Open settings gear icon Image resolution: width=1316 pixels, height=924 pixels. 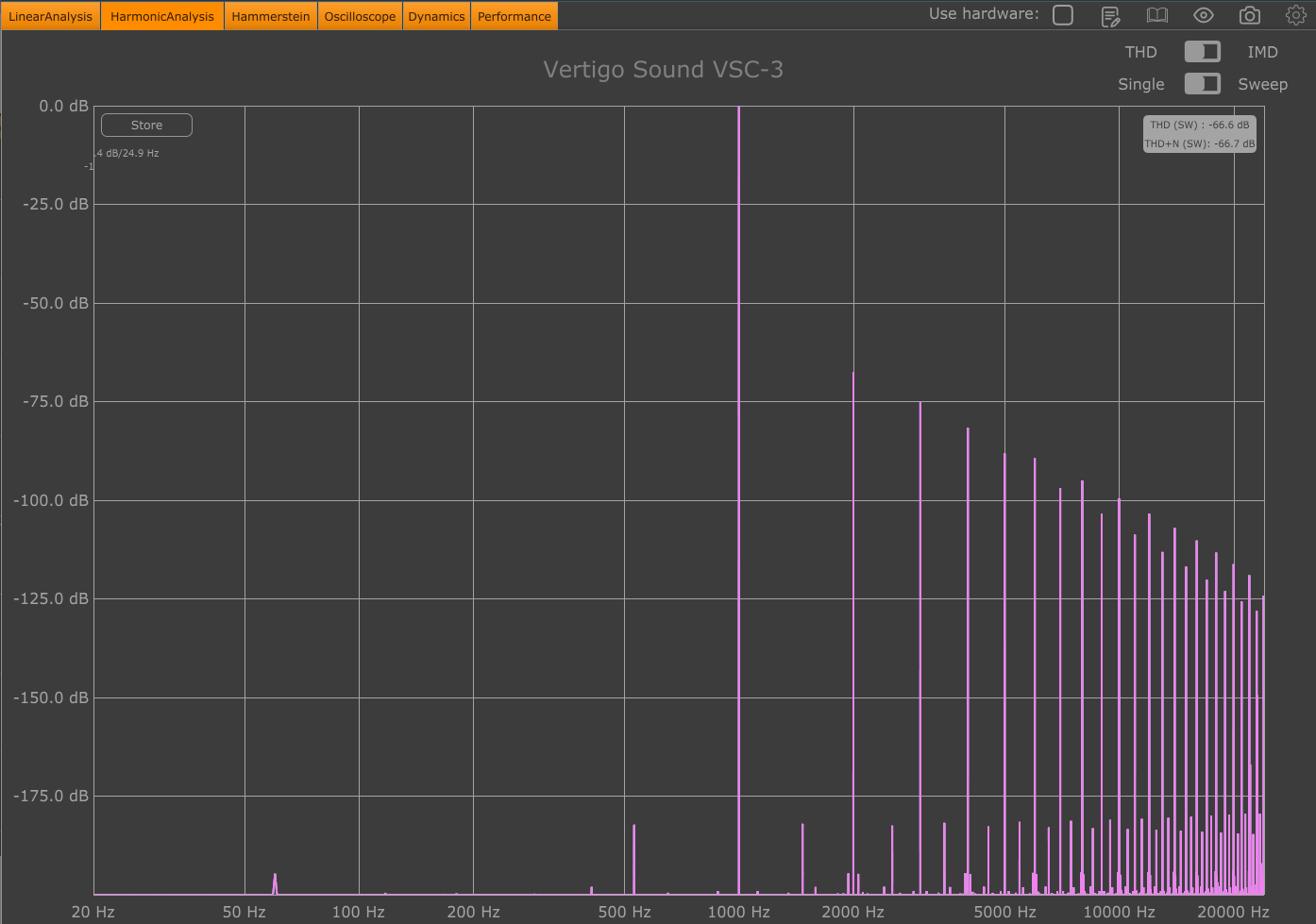(x=1296, y=15)
